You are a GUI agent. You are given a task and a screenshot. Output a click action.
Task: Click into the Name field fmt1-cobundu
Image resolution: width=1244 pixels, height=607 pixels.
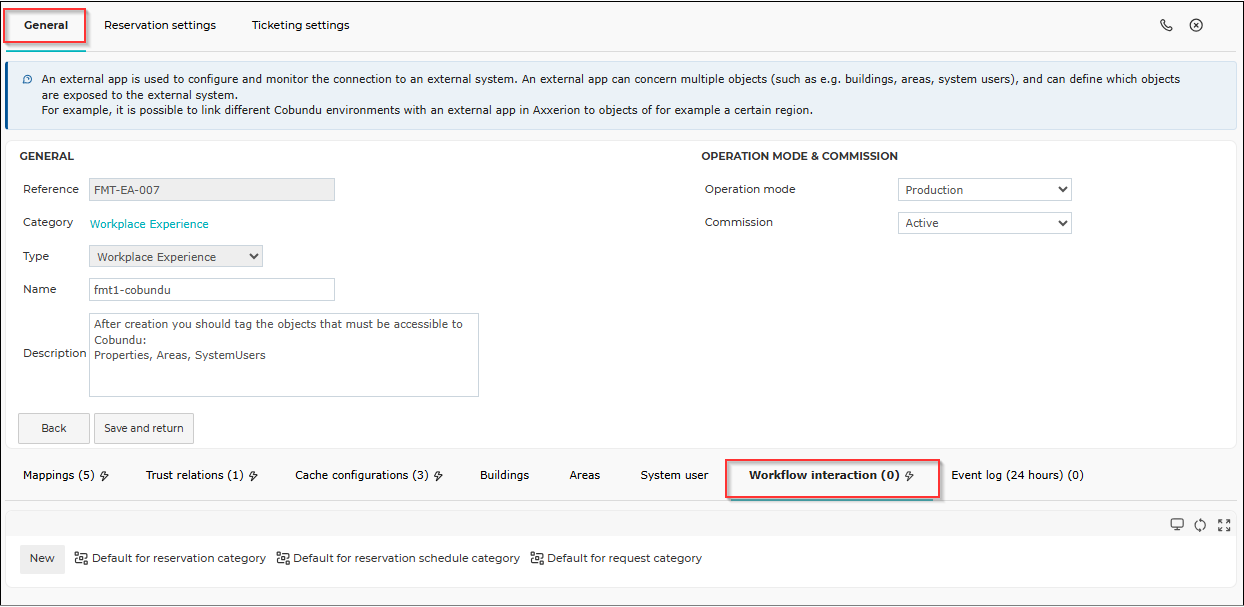[x=212, y=290]
